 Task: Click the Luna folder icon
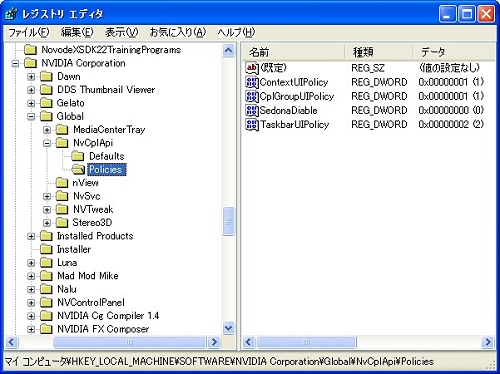pyautogui.click(x=46, y=263)
